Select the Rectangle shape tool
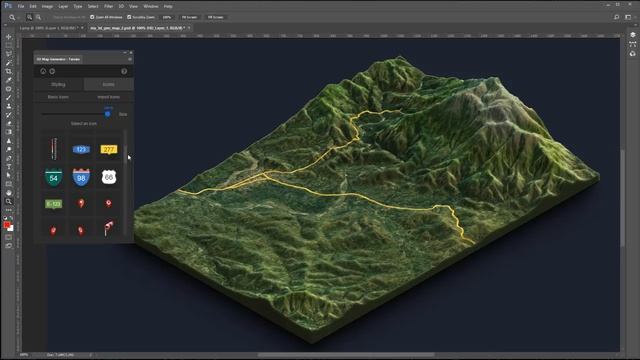 [x=9, y=184]
